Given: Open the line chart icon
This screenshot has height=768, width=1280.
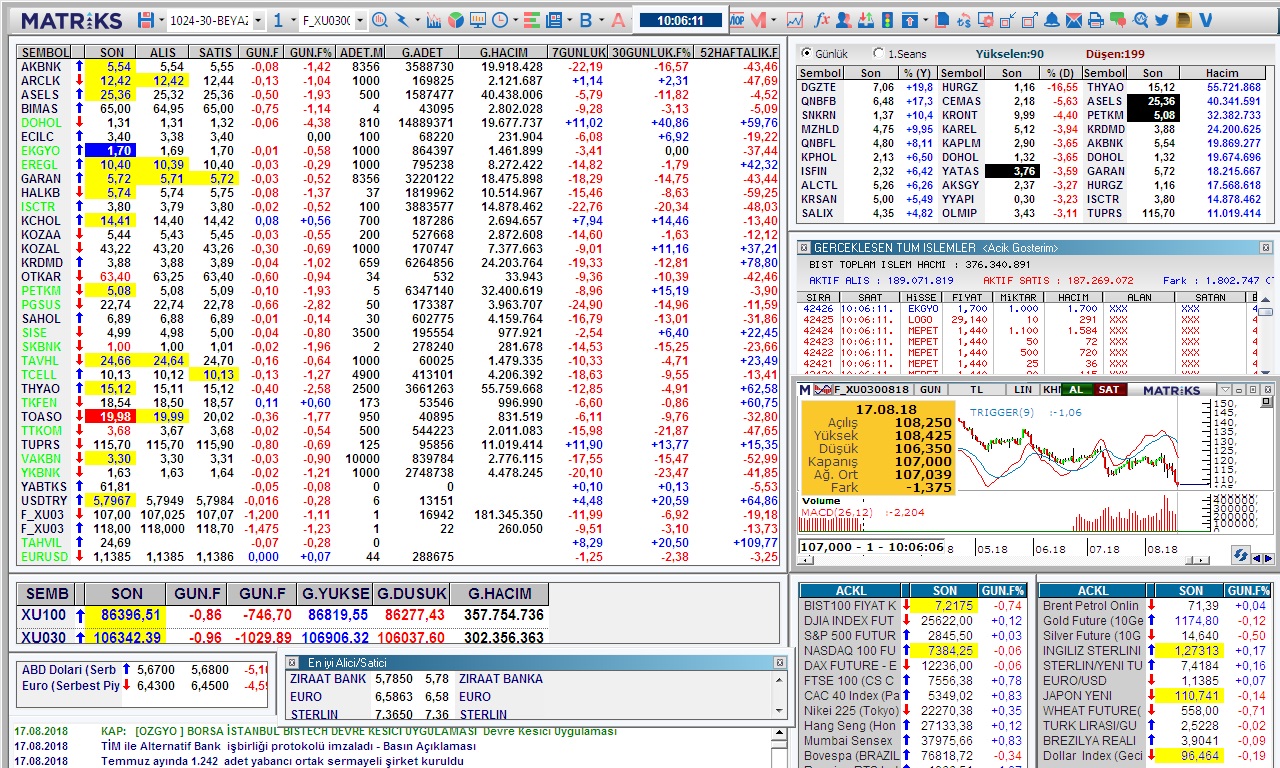Looking at the screenshot, I should click(794, 20).
